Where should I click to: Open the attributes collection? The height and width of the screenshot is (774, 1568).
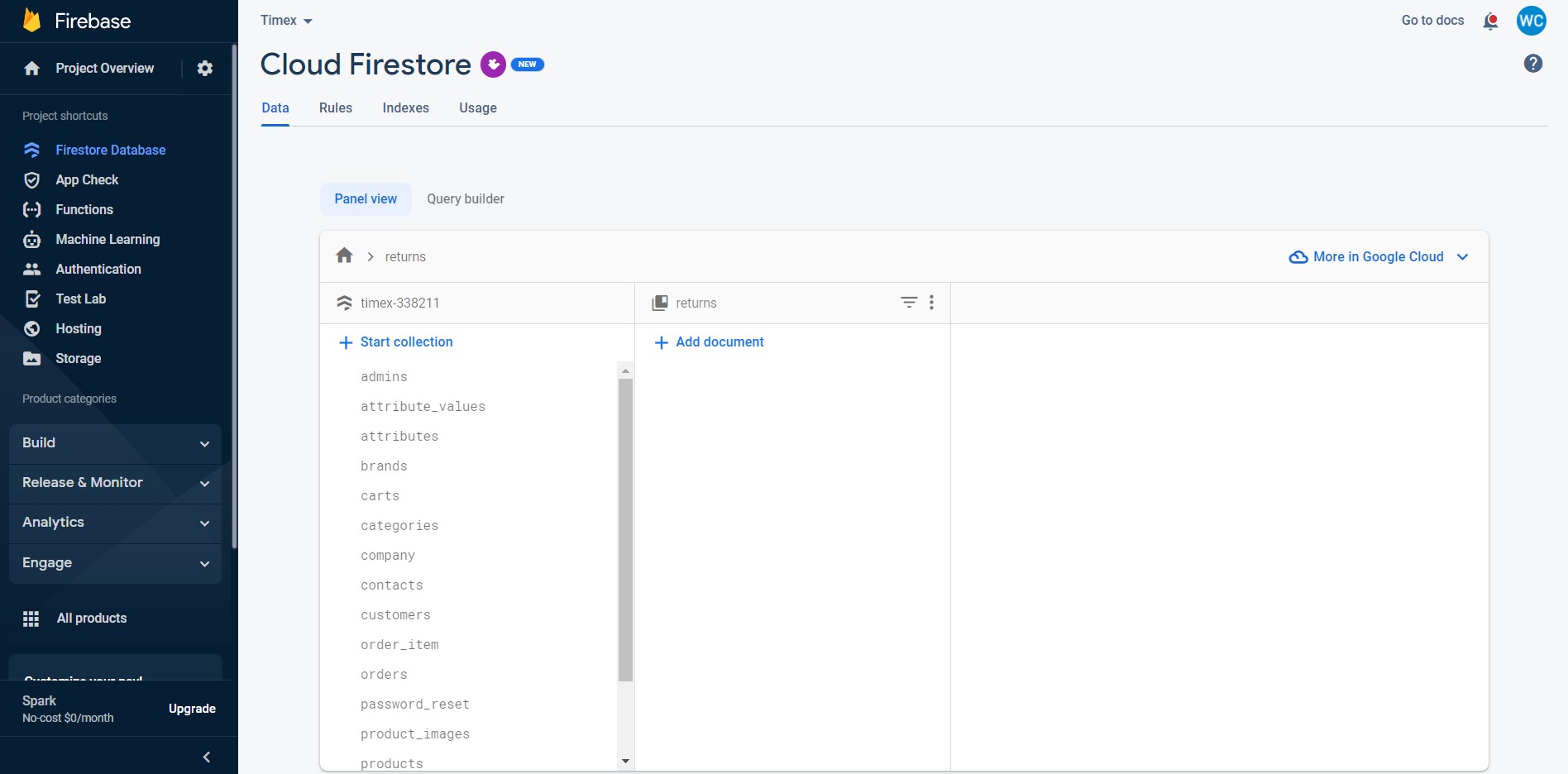[399, 437]
